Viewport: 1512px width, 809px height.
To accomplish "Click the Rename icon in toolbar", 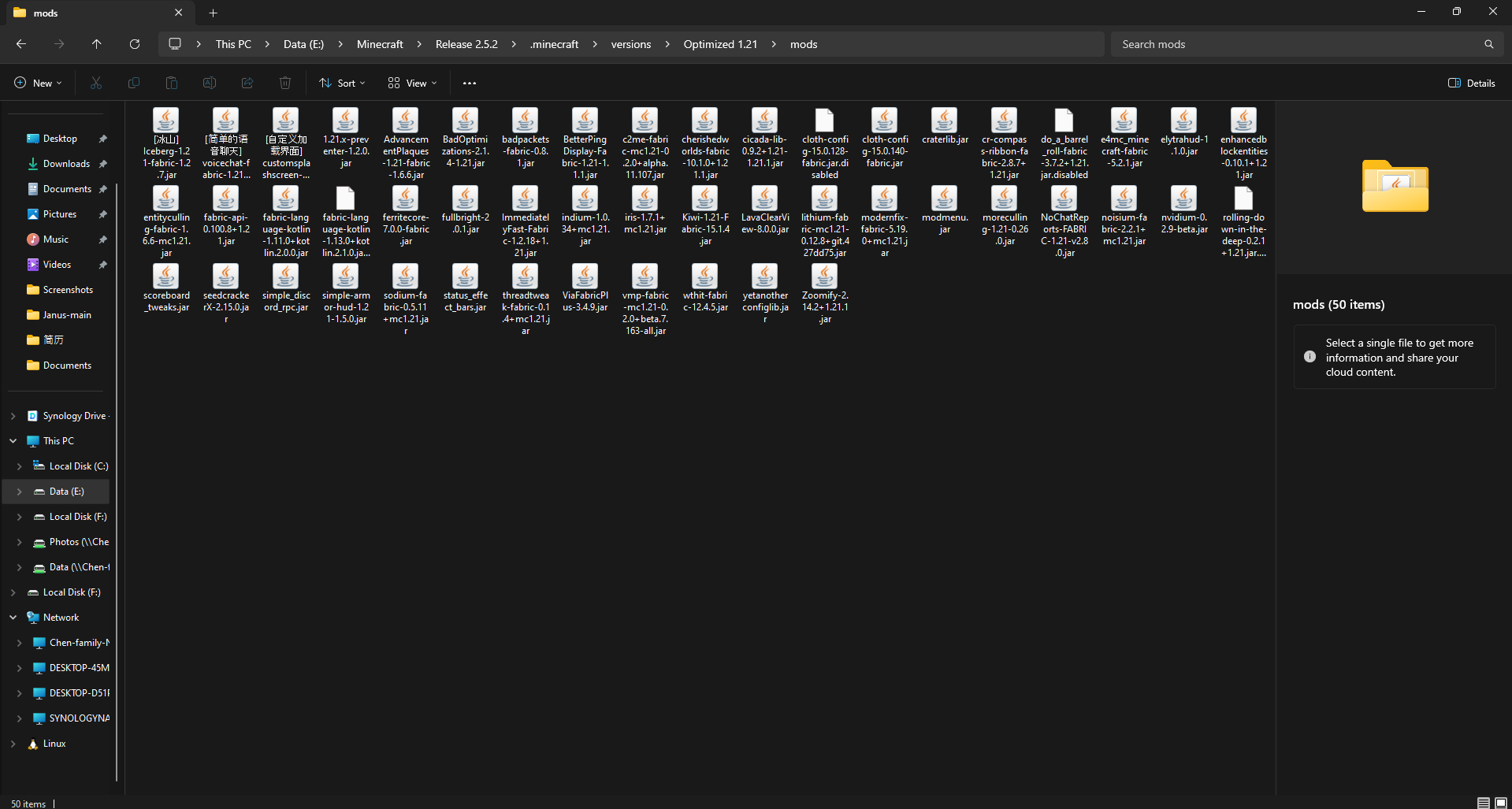I will (x=210, y=83).
